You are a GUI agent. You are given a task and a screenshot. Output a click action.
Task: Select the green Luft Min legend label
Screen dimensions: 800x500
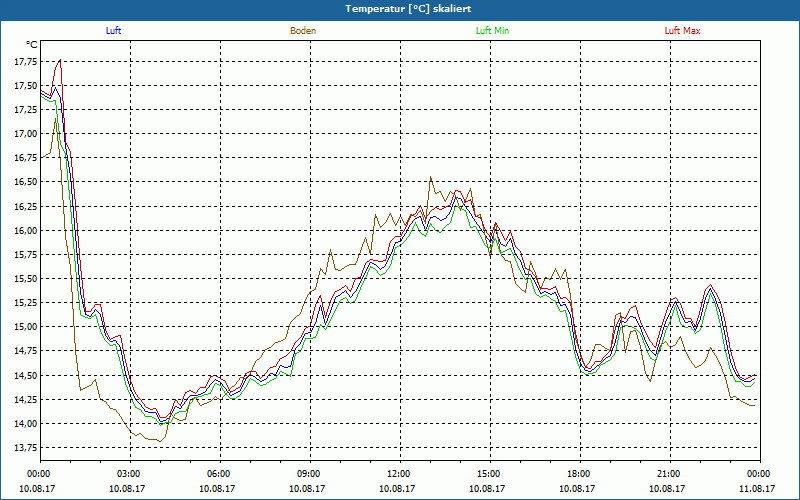pos(492,31)
